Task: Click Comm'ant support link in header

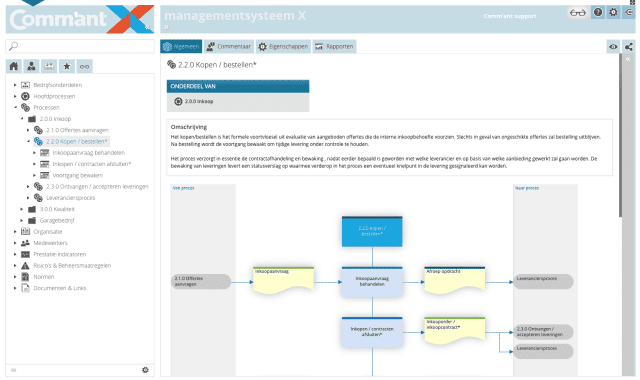Action: 510,16
